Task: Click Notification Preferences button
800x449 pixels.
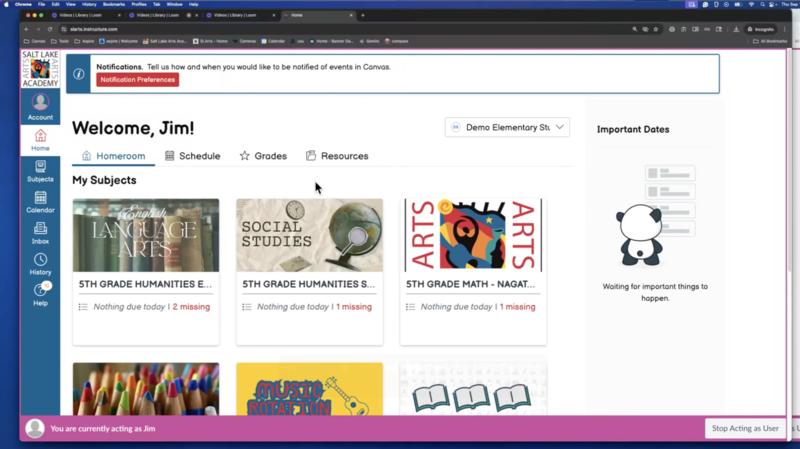Action: pos(138,80)
